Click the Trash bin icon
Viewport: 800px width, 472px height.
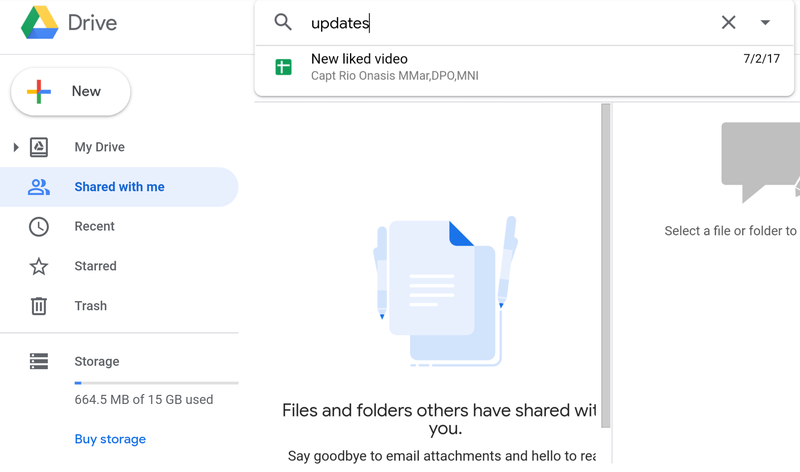tap(39, 306)
